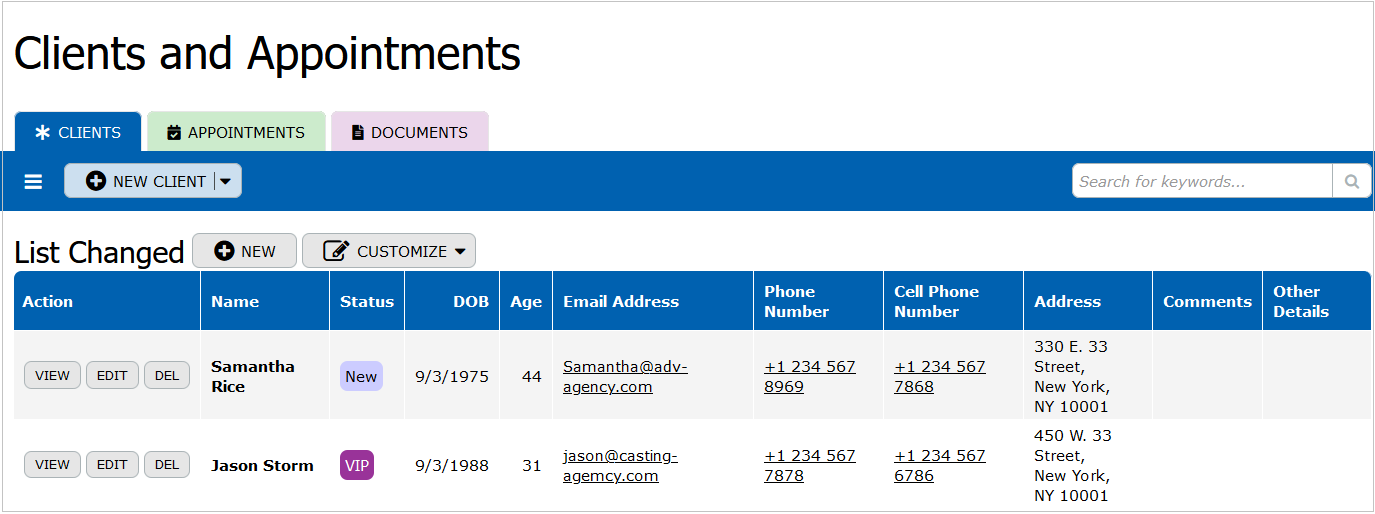1375x514 pixels.
Task: Open Samantha@adv-agency.com email link
Action: tap(624, 377)
